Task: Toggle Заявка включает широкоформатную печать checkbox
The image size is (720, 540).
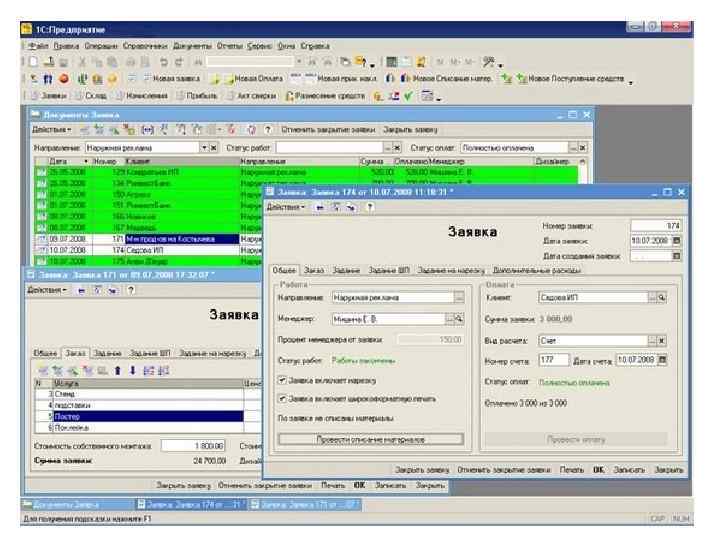Action: [x=282, y=399]
